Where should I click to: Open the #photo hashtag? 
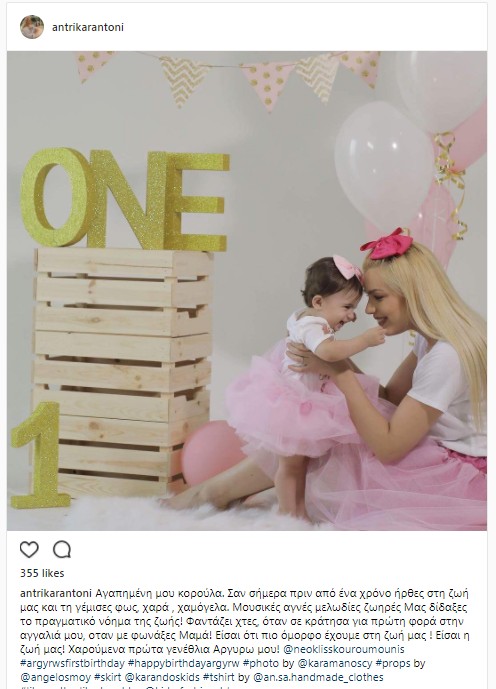coord(261,663)
